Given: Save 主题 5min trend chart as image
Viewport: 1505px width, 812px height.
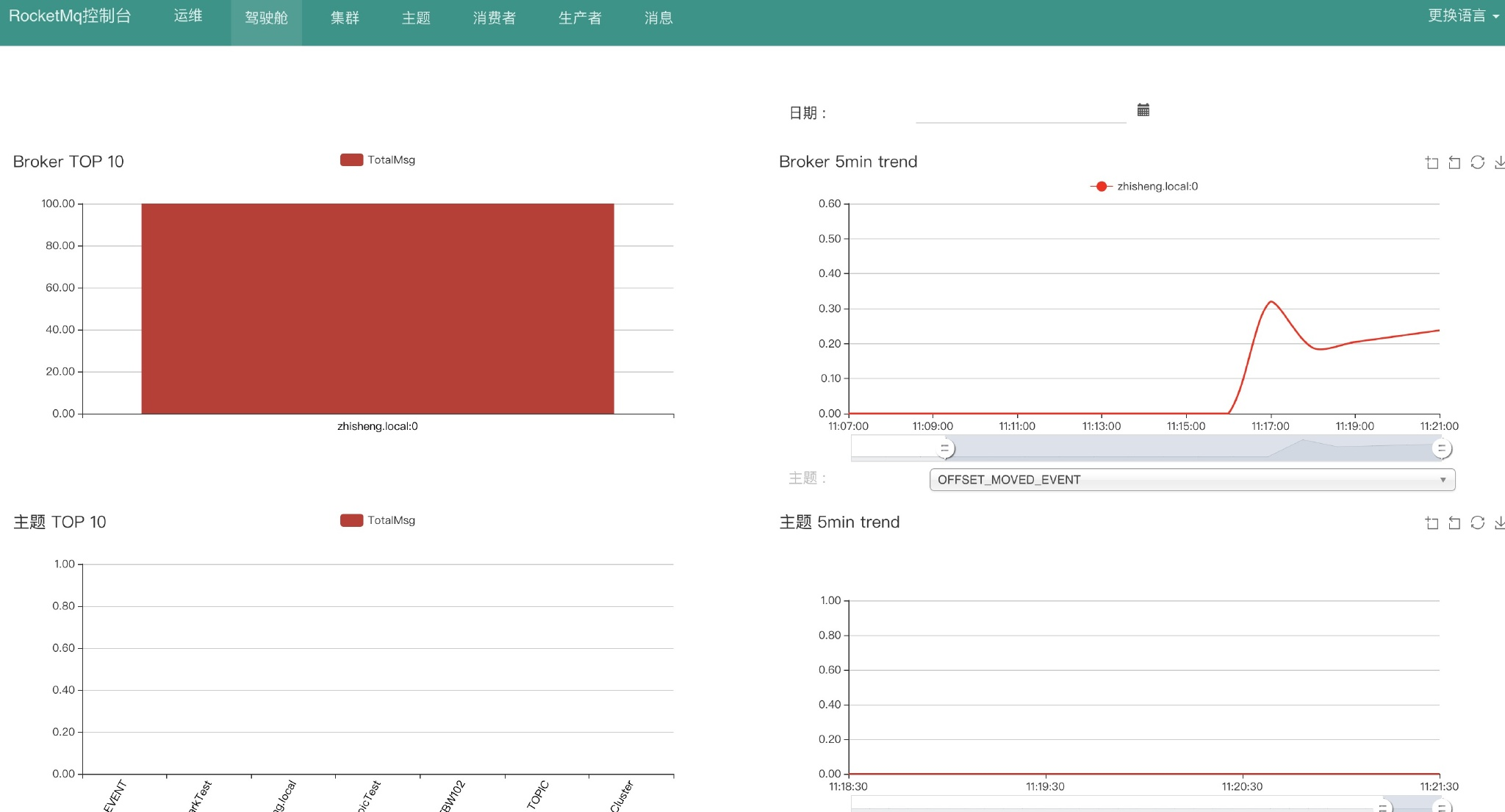Looking at the screenshot, I should pyautogui.click(x=1499, y=522).
